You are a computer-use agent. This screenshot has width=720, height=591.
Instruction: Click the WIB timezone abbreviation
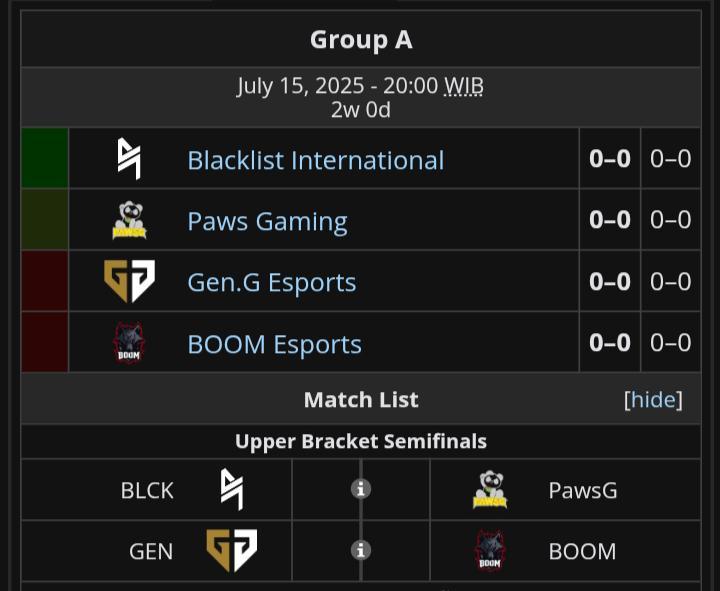pyautogui.click(x=464, y=86)
